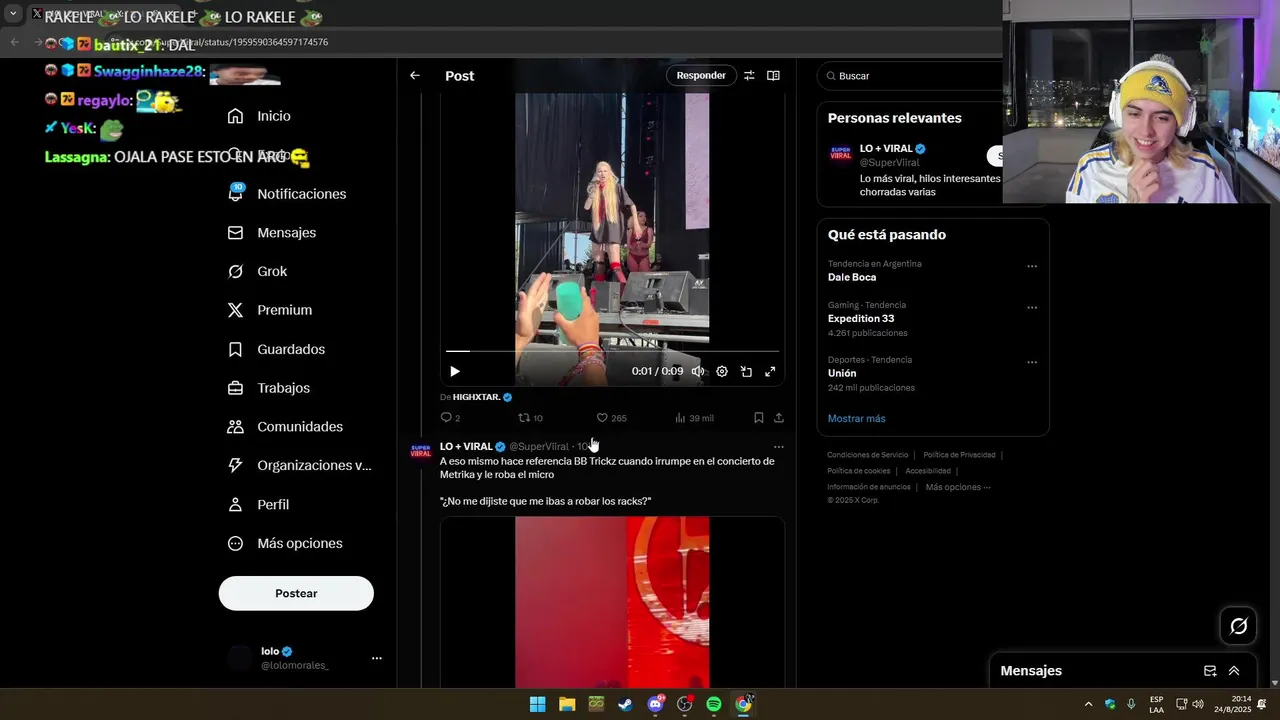Reply via comment bubble with 2

[x=450, y=418]
